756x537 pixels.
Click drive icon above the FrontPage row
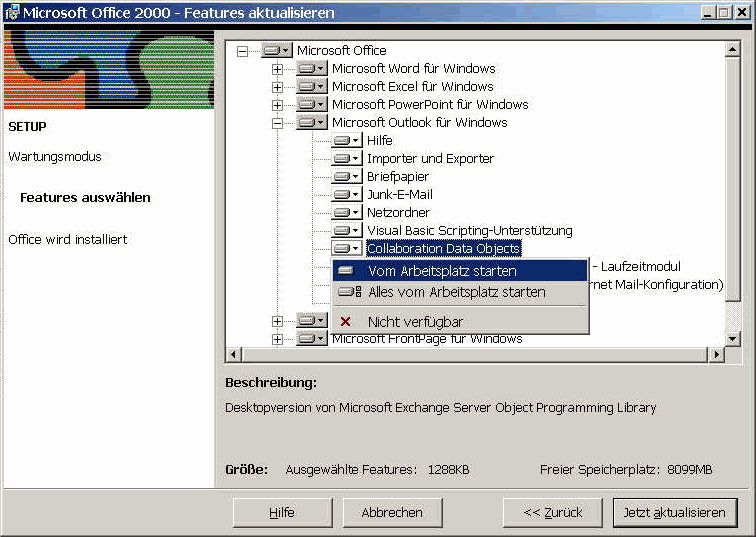point(312,321)
